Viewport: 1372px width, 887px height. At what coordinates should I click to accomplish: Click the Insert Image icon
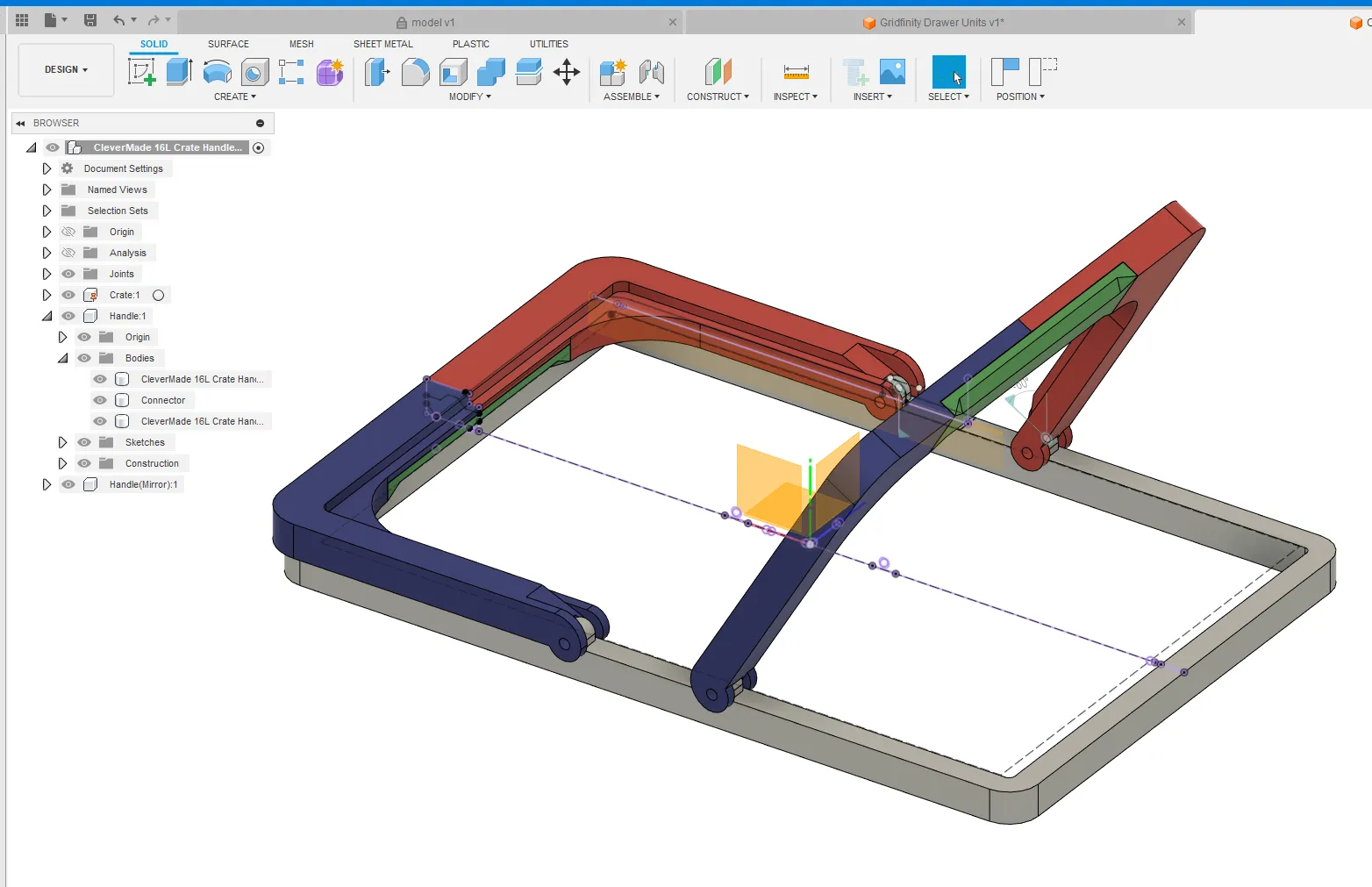(892, 72)
